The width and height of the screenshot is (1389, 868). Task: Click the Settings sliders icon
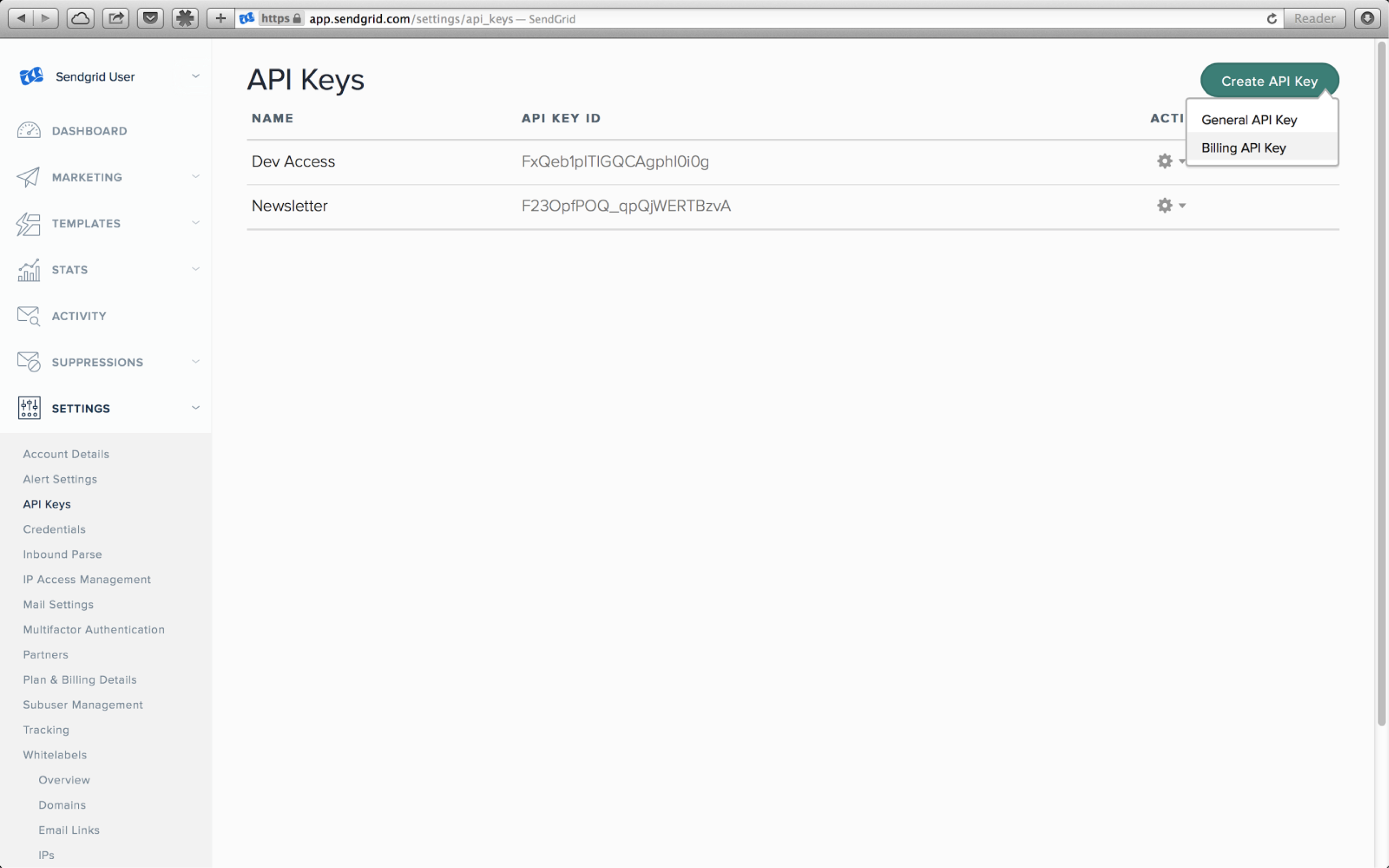(x=29, y=408)
